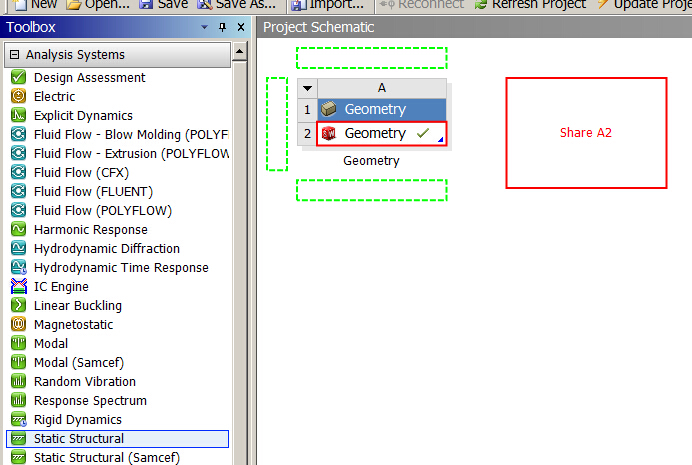Click the green checkmark in cell A2
692x465 pixels.
pos(423,132)
